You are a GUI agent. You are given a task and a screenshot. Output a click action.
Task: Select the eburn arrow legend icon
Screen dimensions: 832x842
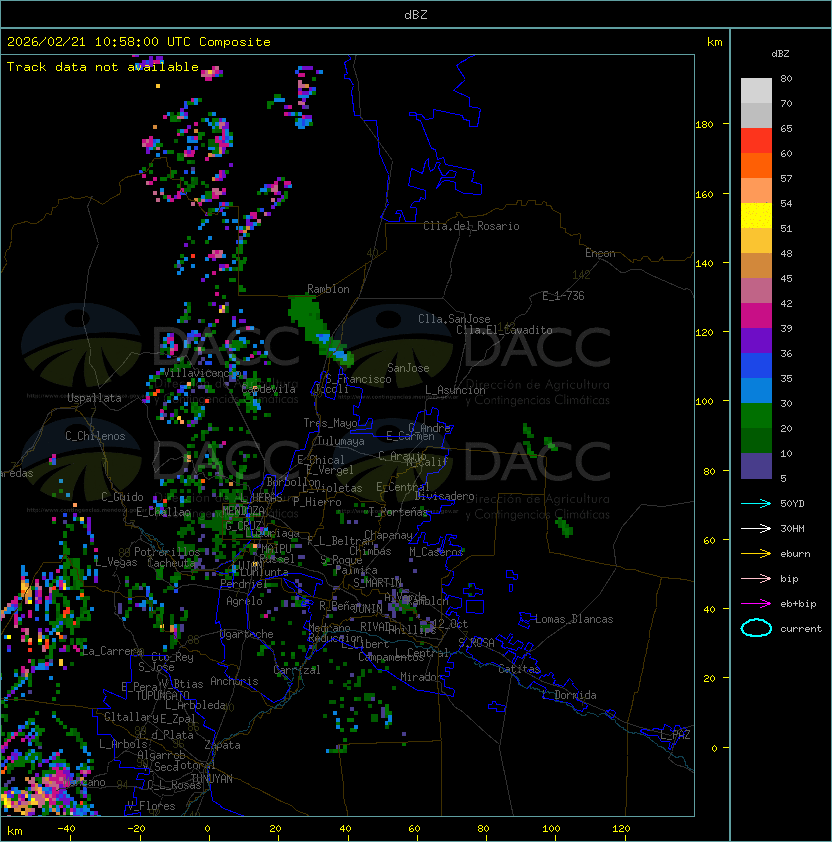tap(756, 553)
